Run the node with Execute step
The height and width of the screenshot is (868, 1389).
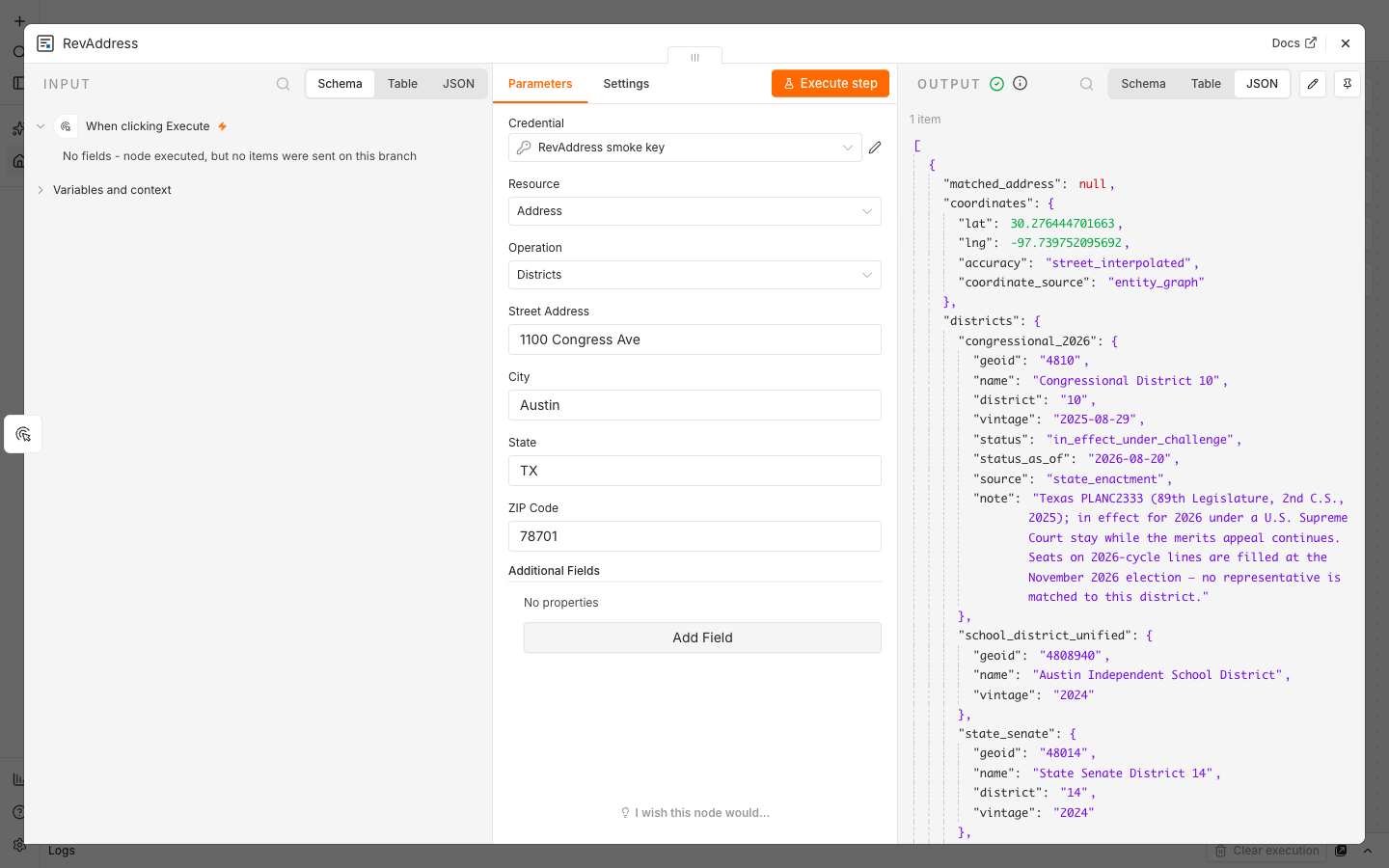[x=831, y=84]
